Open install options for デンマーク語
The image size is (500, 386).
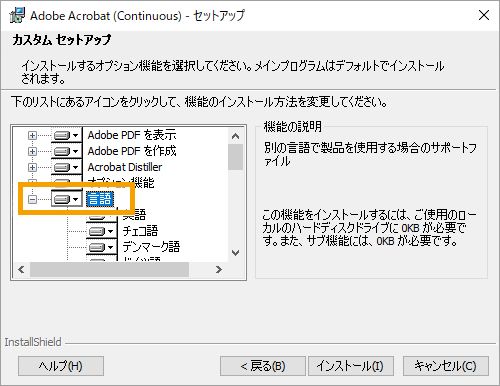pos(101,247)
